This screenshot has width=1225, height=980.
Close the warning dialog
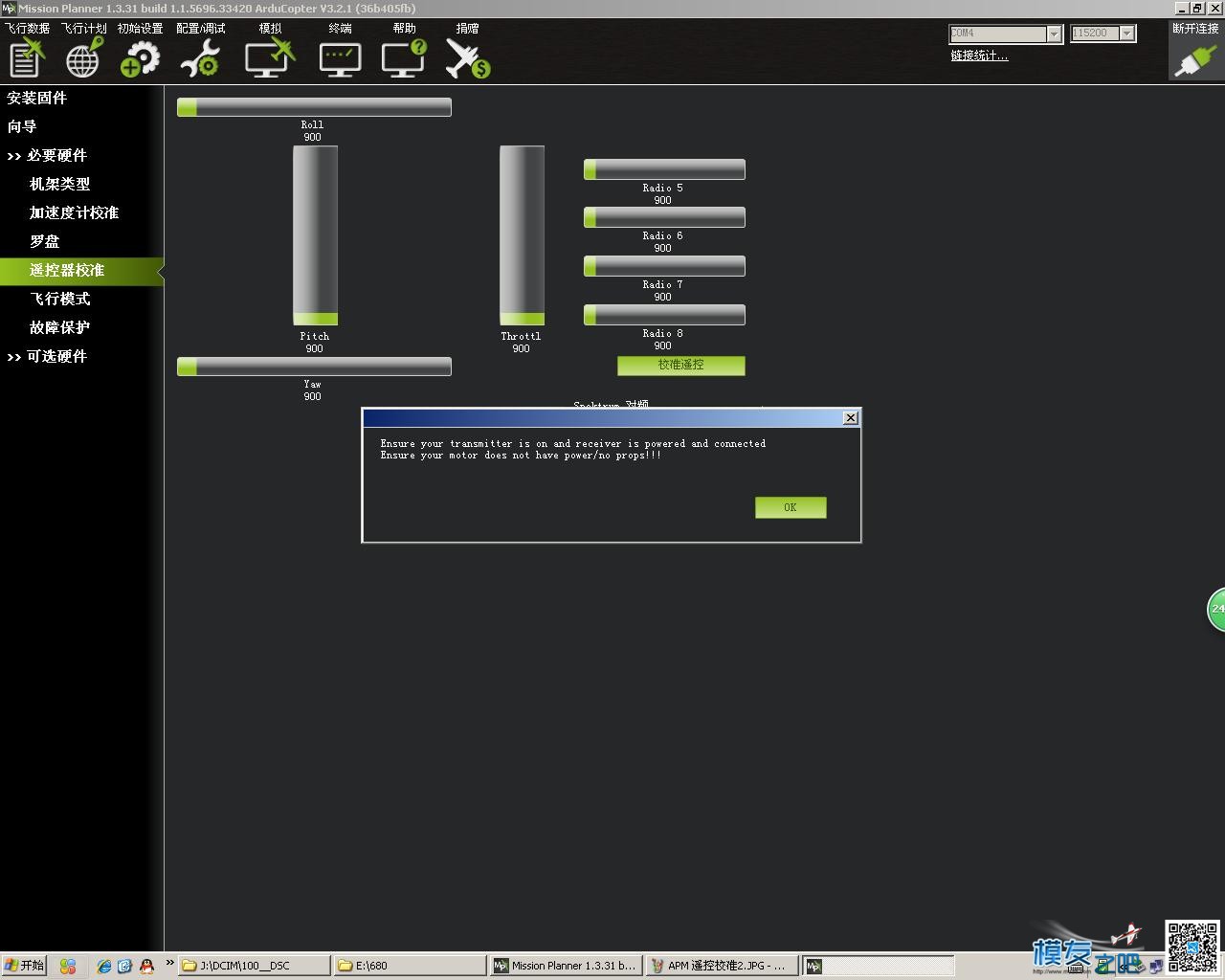point(850,418)
